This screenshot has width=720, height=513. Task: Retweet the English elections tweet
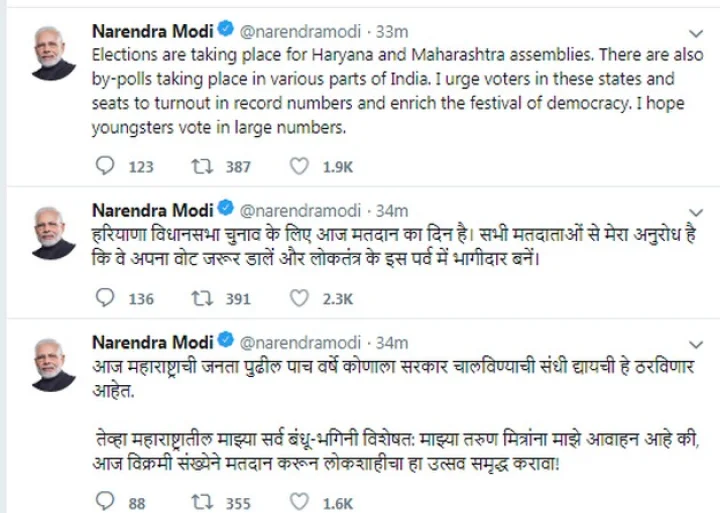(202, 166)
